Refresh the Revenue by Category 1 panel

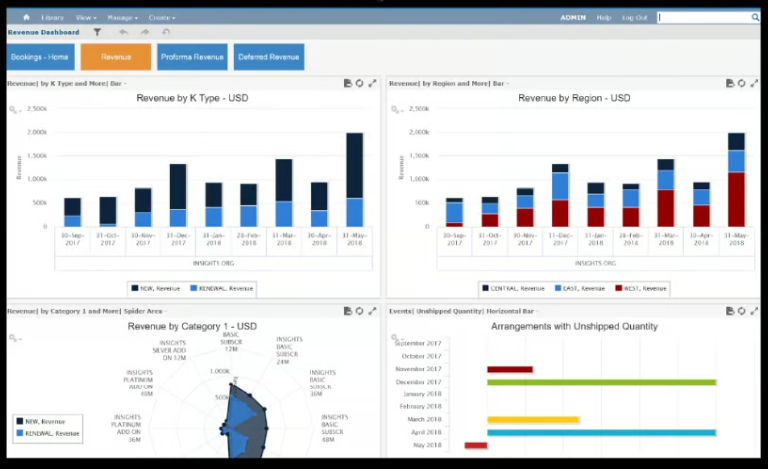(x=360, y=311)
